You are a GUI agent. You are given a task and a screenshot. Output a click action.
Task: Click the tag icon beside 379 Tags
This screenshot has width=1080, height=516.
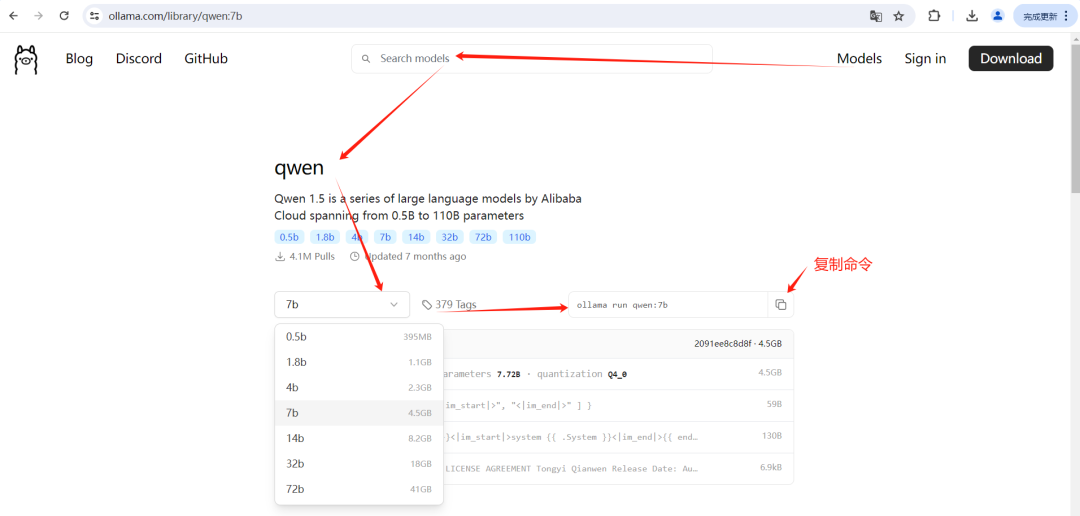click(x=427, y=305)
